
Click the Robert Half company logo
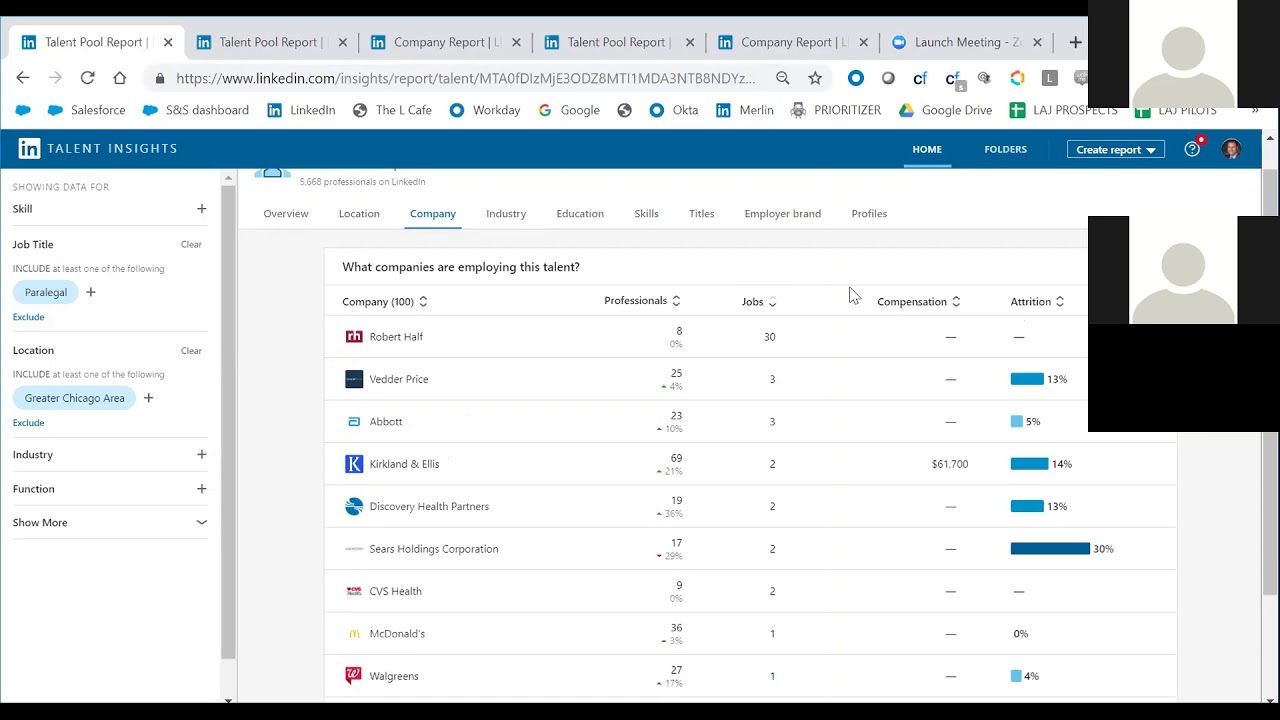(354, 337)
